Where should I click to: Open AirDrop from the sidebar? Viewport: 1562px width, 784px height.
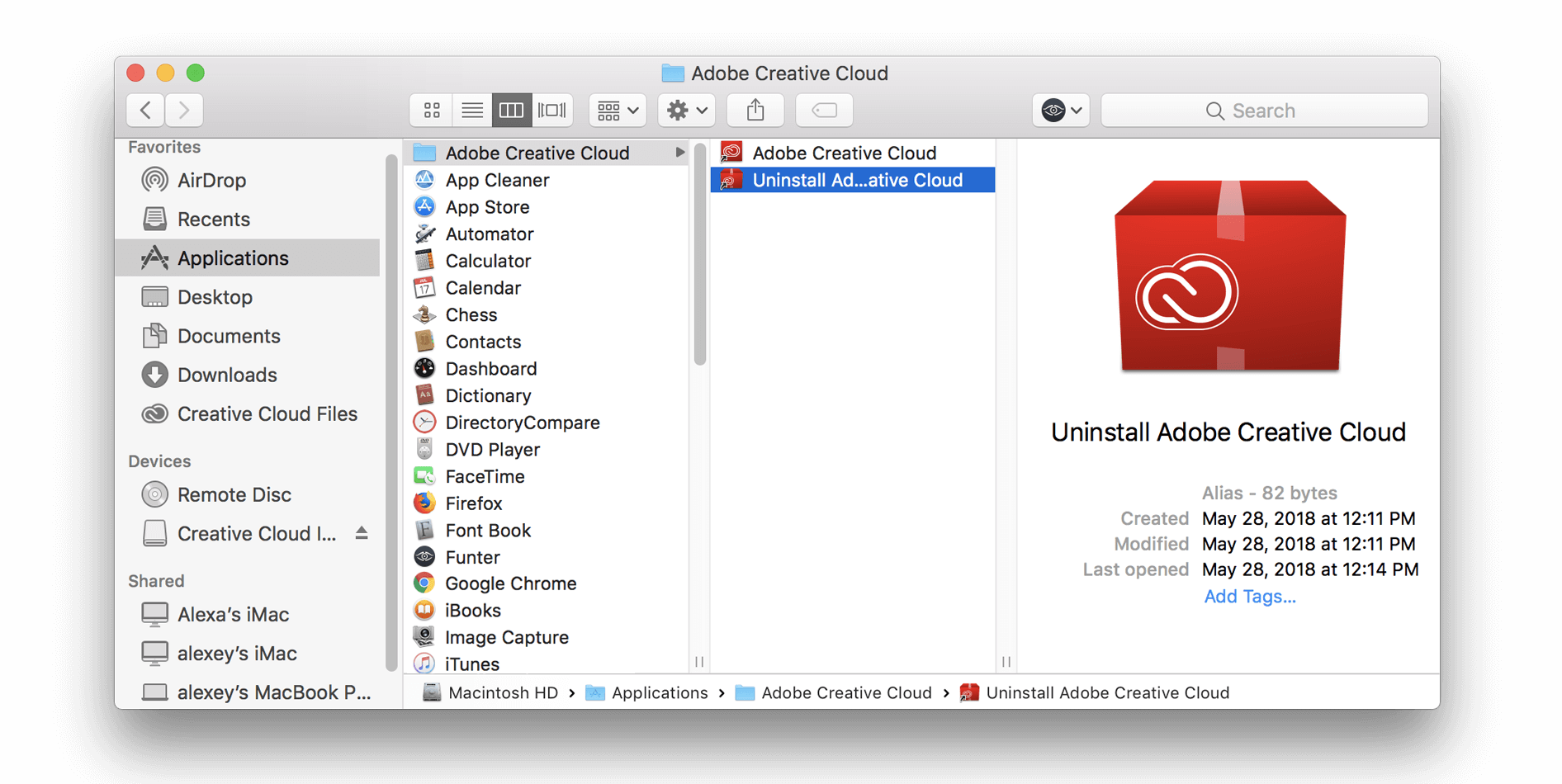click(x=211, y=180)
